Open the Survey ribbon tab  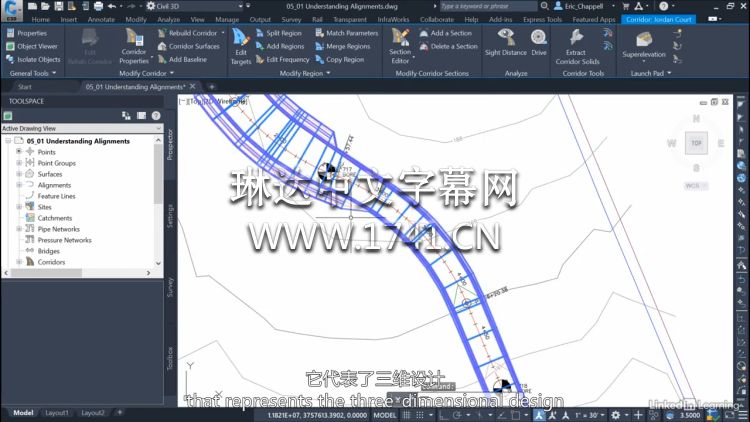291,20
